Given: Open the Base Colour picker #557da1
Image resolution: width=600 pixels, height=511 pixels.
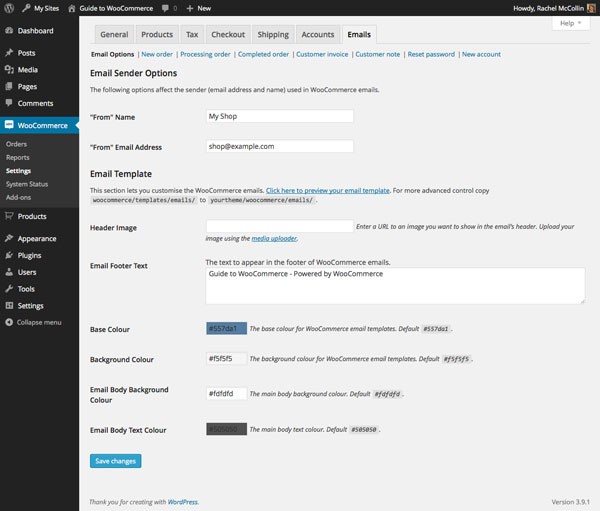Looking at the screenshot, I should pos(227,328).
